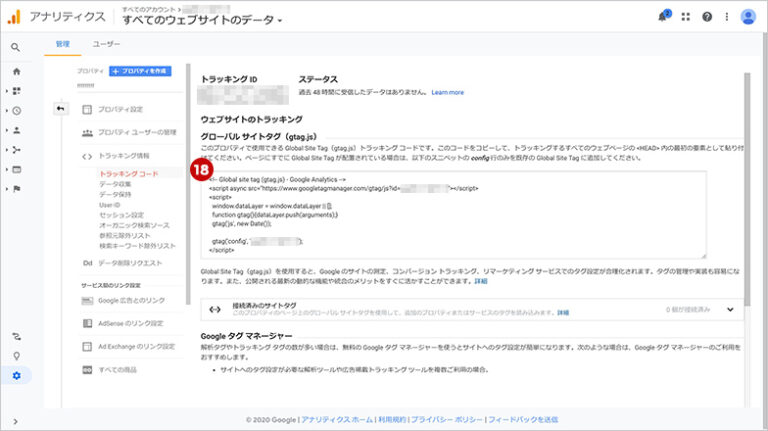This screenshot has height=431, width=768.
Task: Click the プロパティ設定 layout icon
Action: pyautogui.click(x=87, y=109)
